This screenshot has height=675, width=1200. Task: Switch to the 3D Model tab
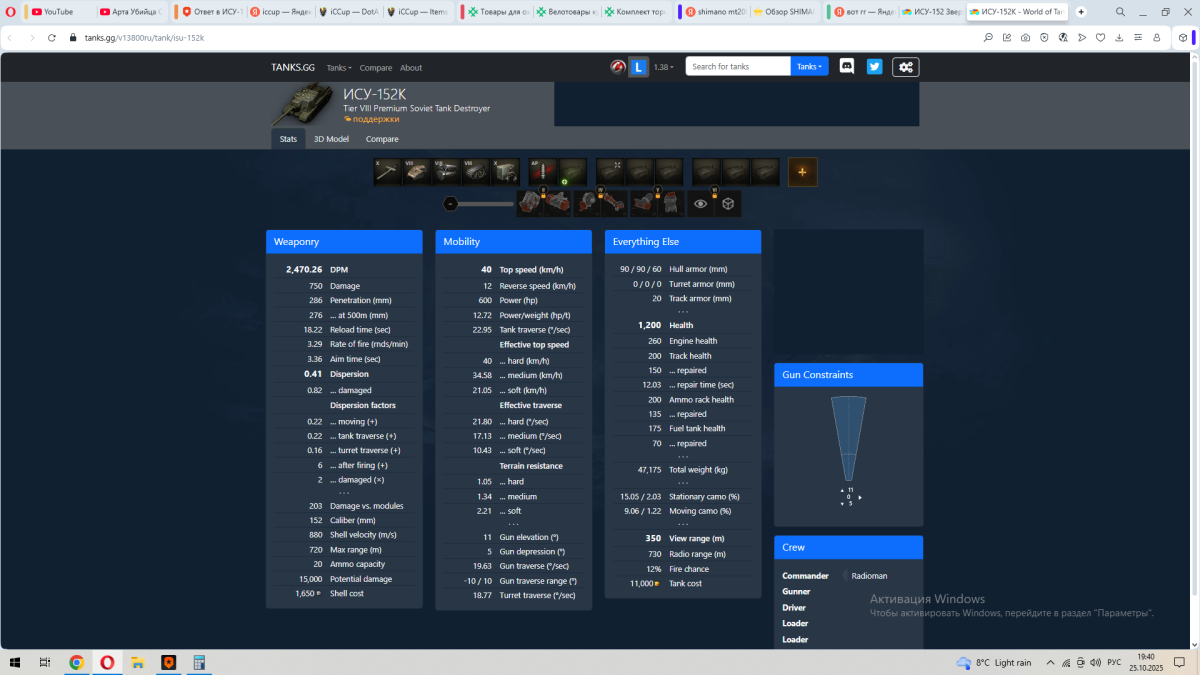point(331,139)
